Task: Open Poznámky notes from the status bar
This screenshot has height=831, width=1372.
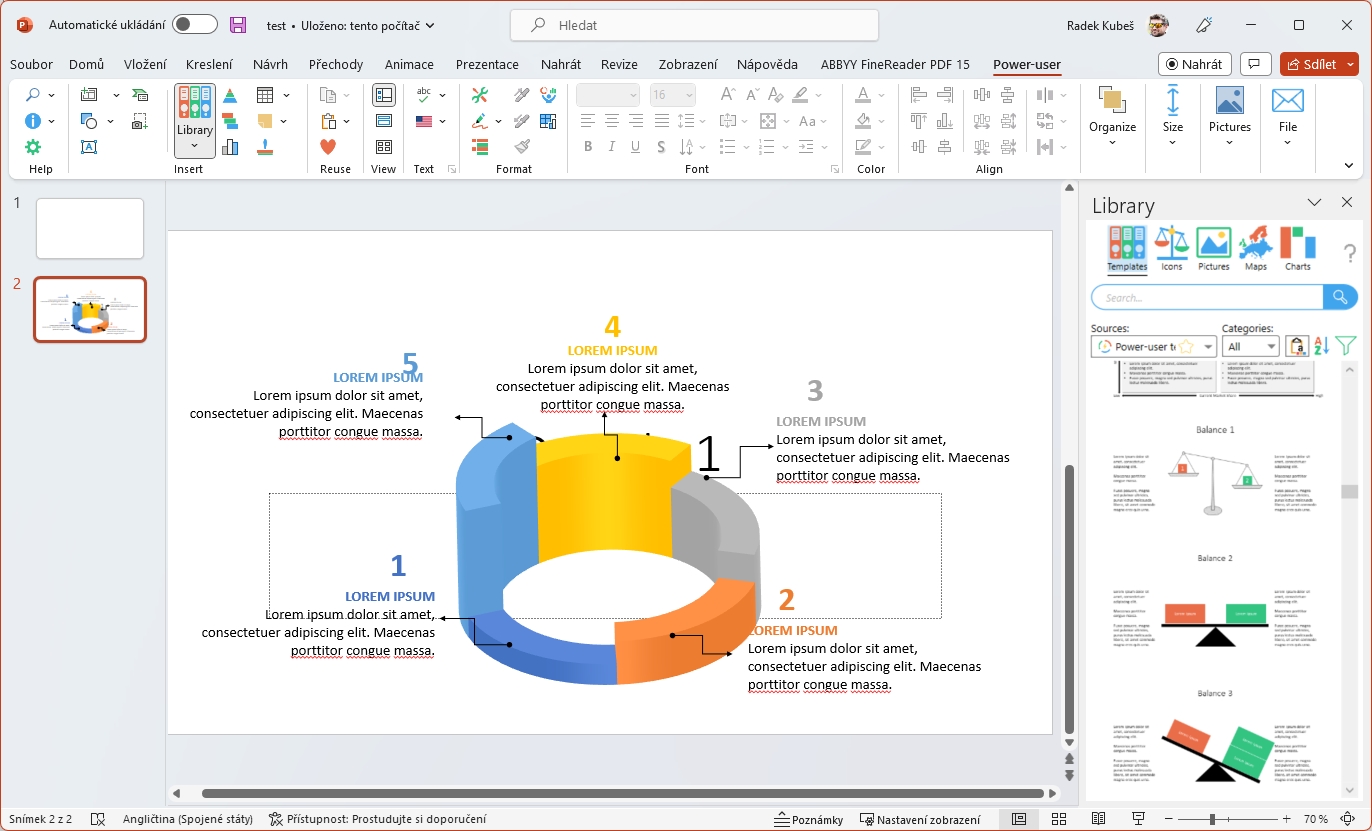Action: [808, 819]
